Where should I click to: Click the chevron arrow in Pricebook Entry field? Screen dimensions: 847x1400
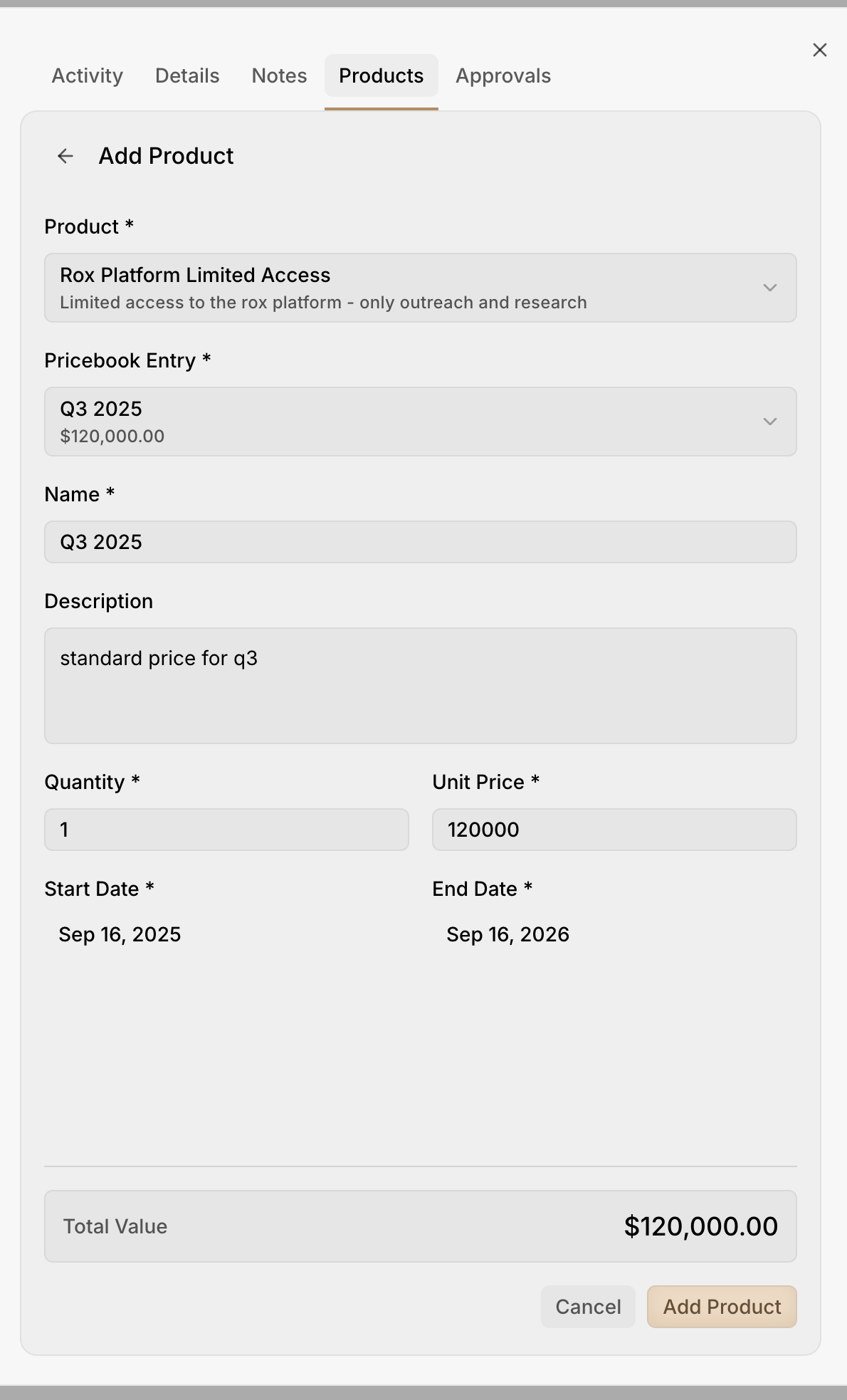click(x=769, y=422)
